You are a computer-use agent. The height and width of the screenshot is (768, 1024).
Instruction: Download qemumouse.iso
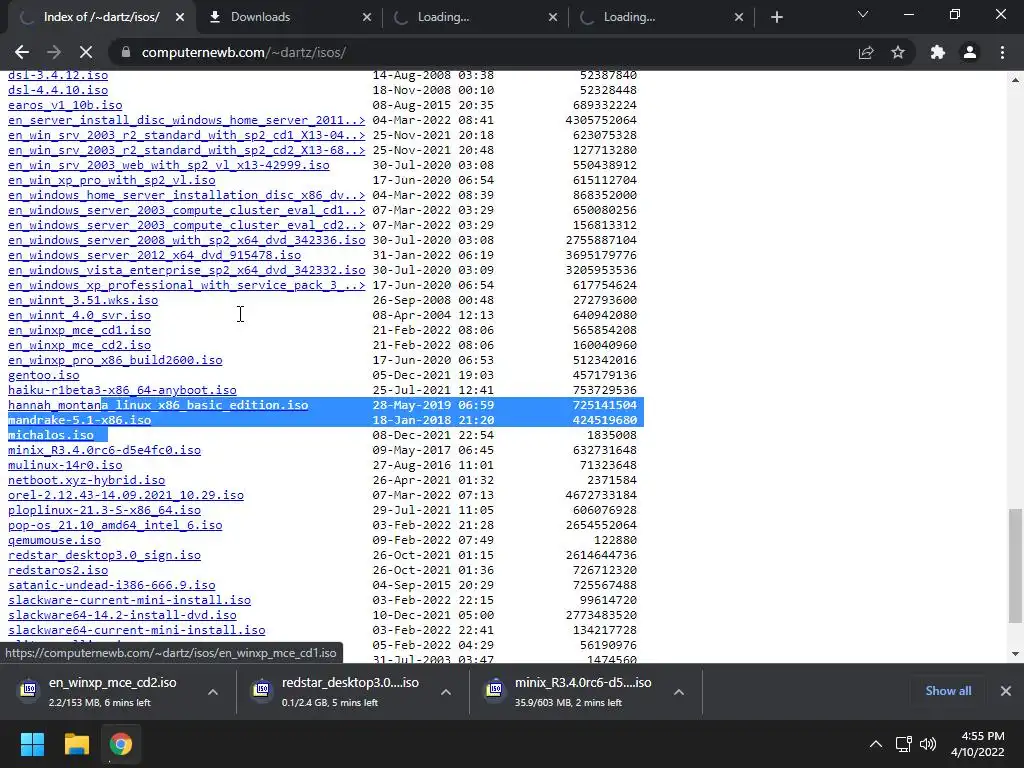click(x=54, y=540)
